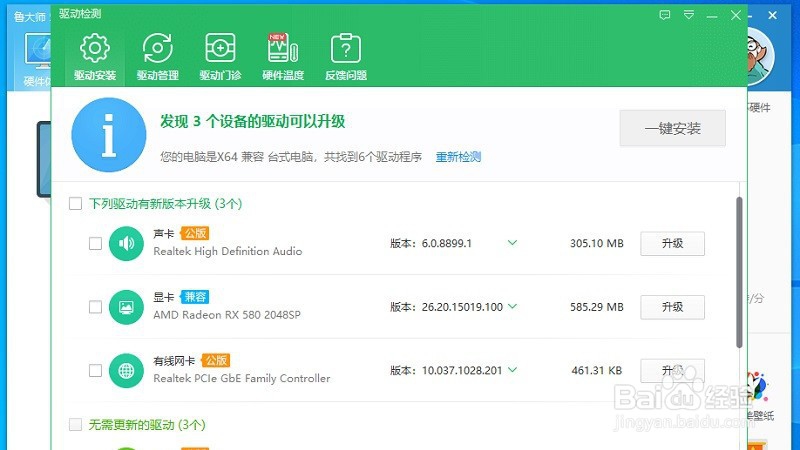
Task: Click the 305.10 MB size value
Action: coord(597,243)
